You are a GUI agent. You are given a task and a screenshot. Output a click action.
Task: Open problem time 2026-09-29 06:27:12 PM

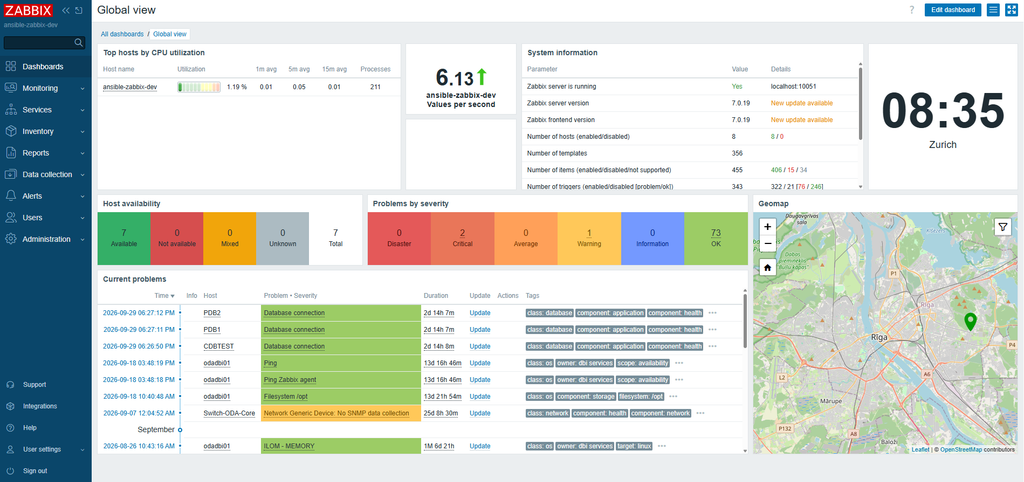pos(138,313)
